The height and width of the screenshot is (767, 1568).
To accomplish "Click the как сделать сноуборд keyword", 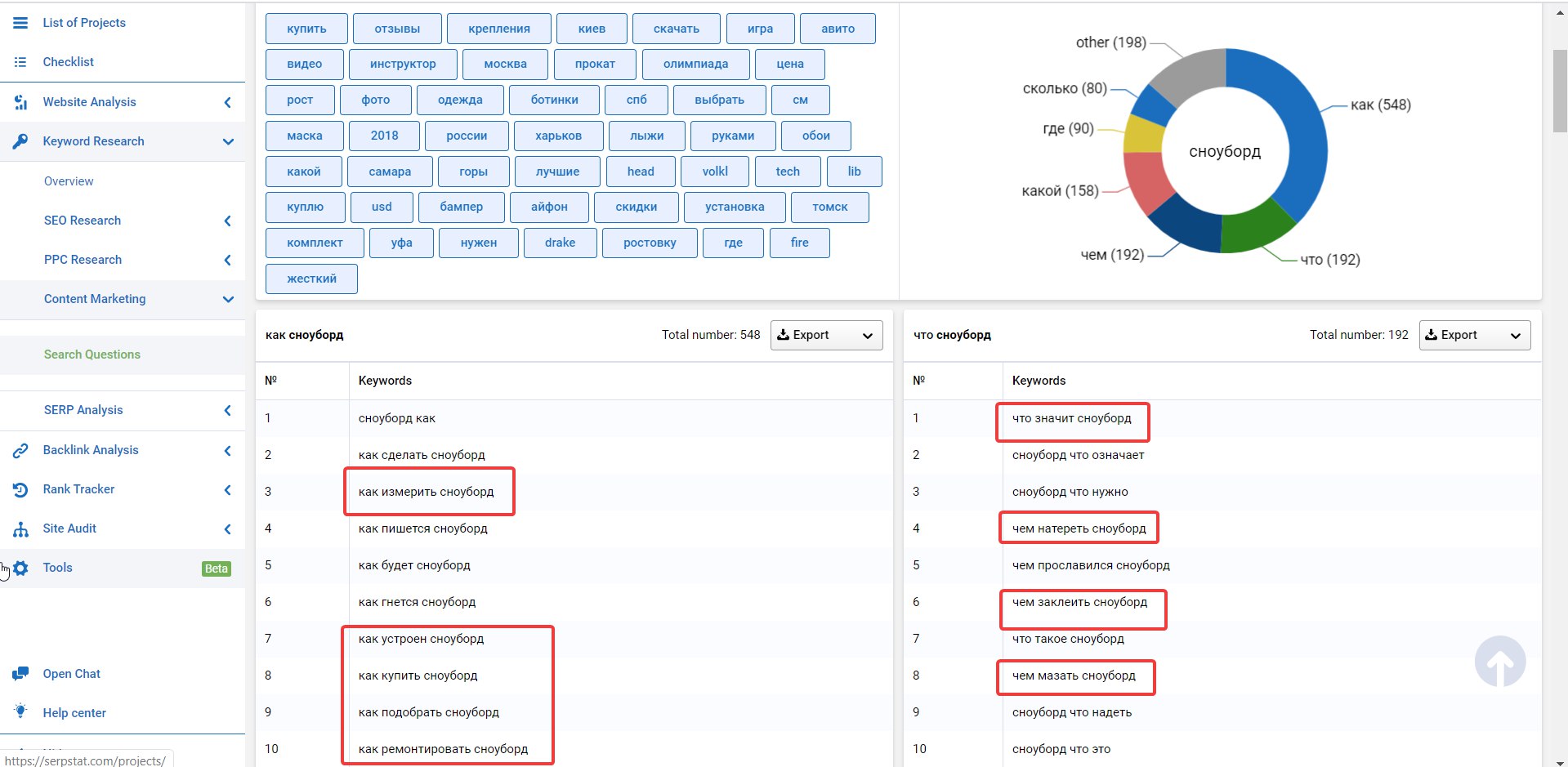I will (x=422, y=455).
